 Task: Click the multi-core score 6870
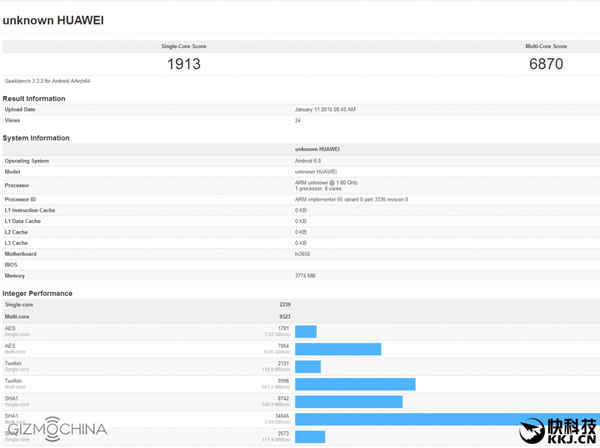[546, 63]
